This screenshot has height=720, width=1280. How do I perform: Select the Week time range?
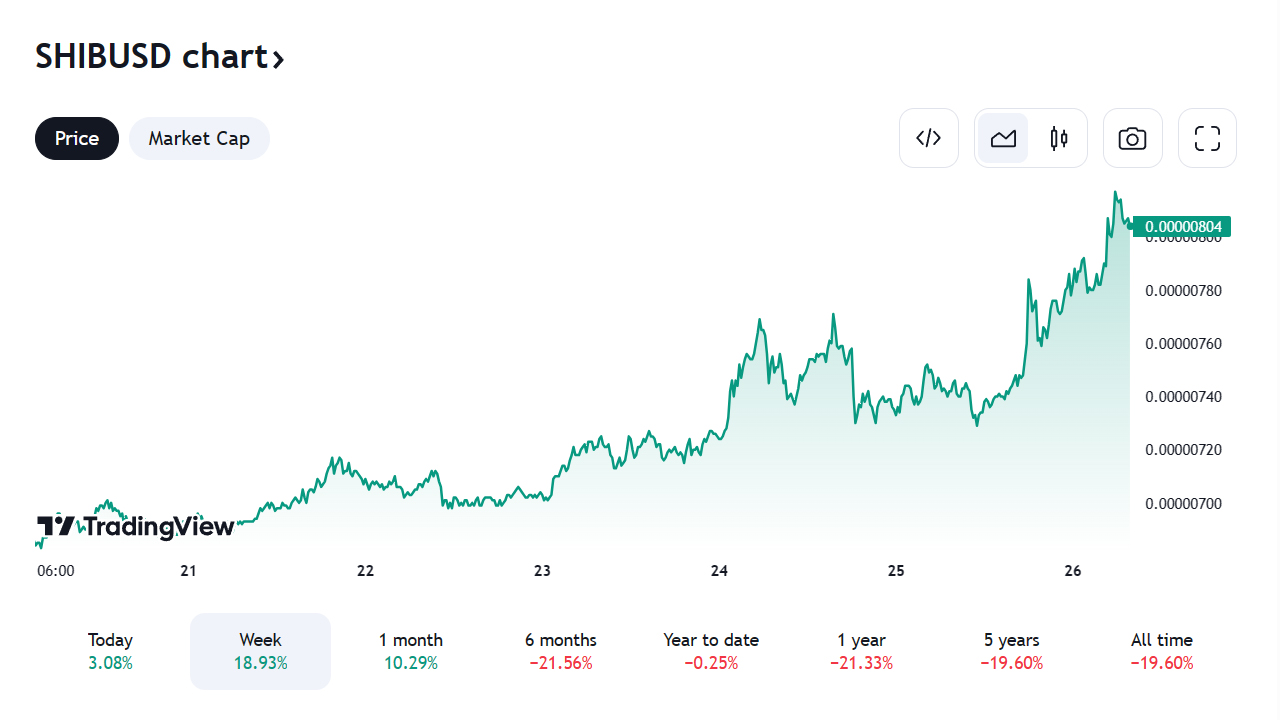tap(260, 651)
